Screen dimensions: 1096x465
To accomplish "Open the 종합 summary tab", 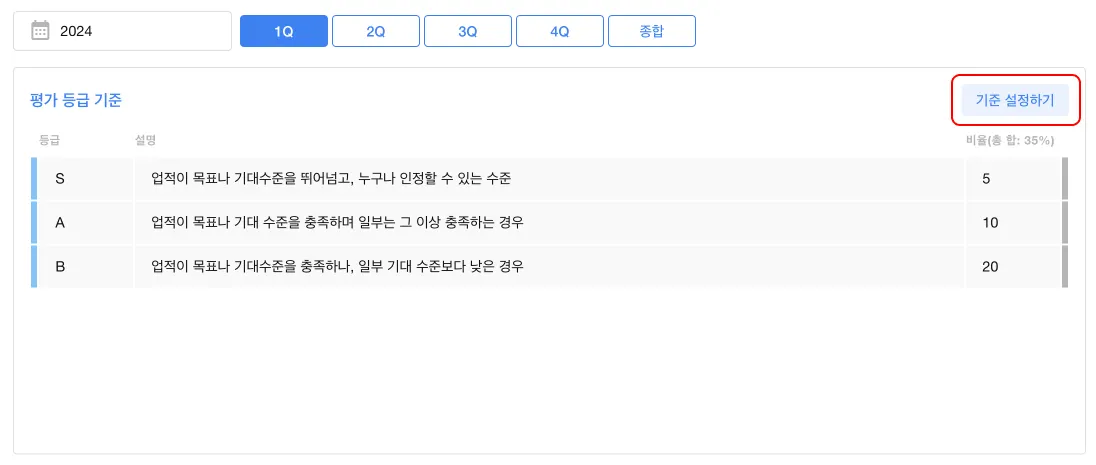I will pos(652,31).
